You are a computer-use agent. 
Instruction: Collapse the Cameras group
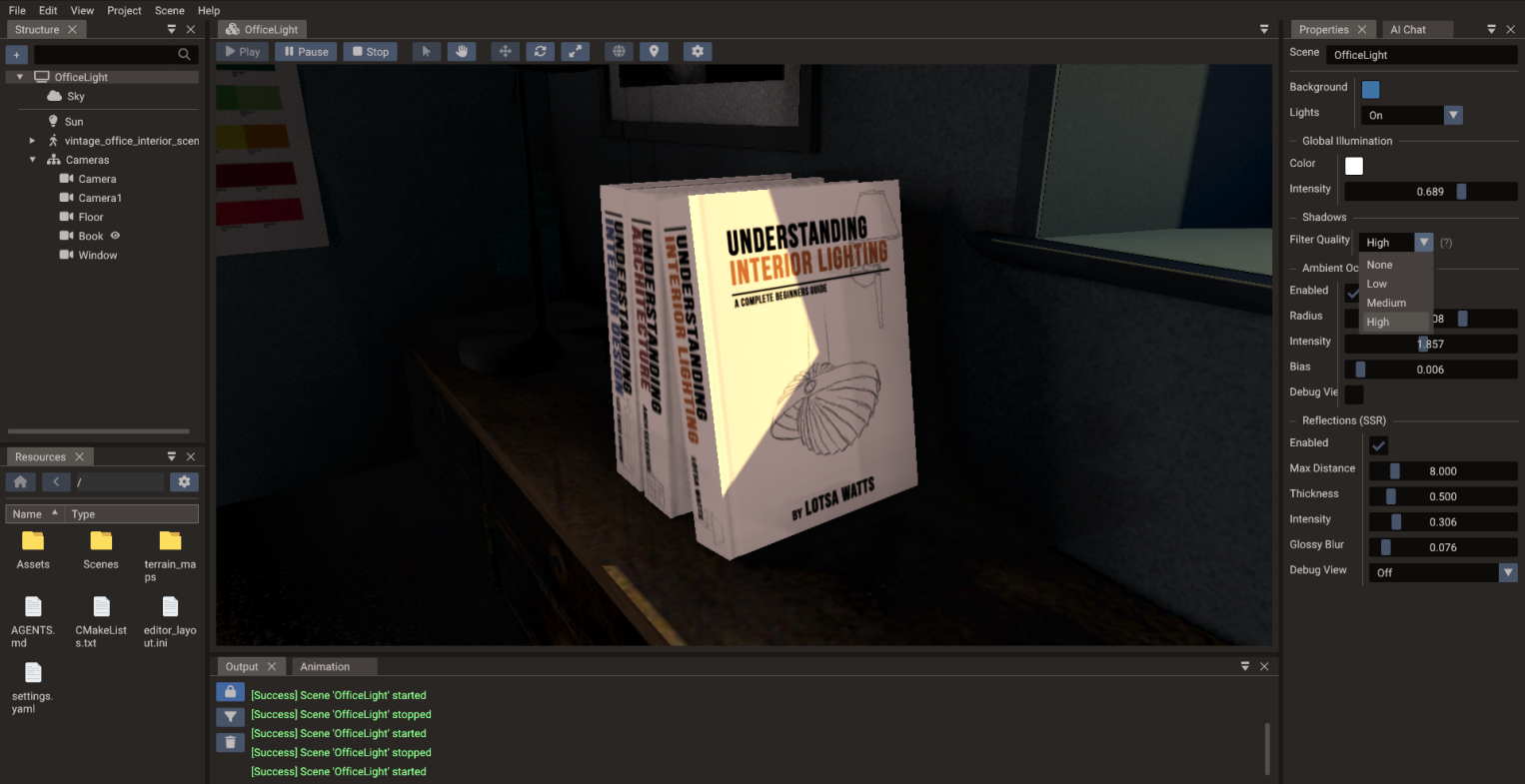[32, 160]
